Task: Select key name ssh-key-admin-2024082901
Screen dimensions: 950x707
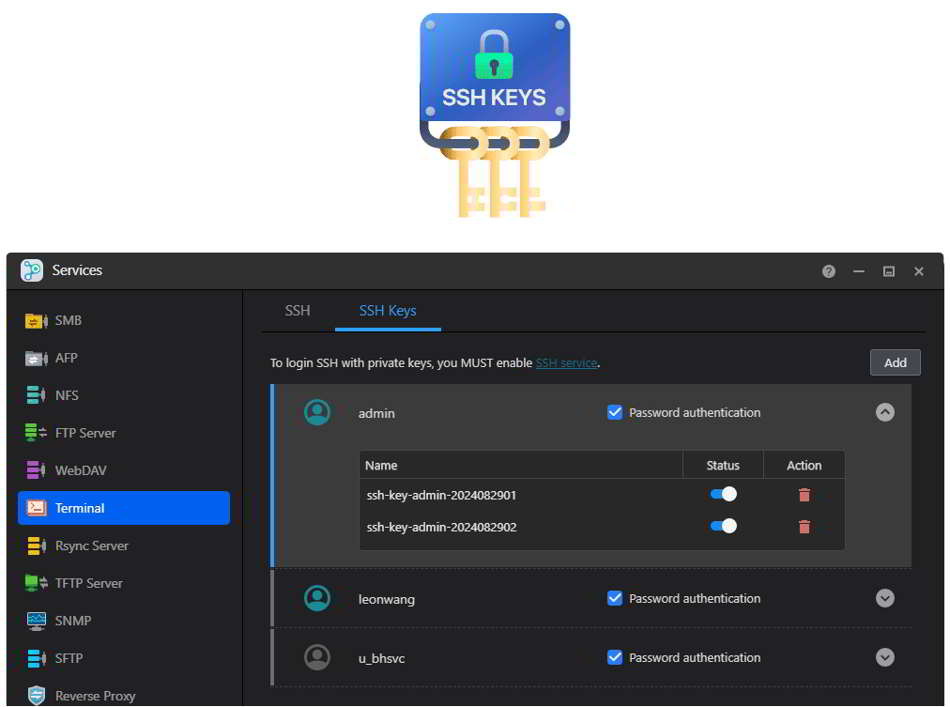Action: pos(441,495)
